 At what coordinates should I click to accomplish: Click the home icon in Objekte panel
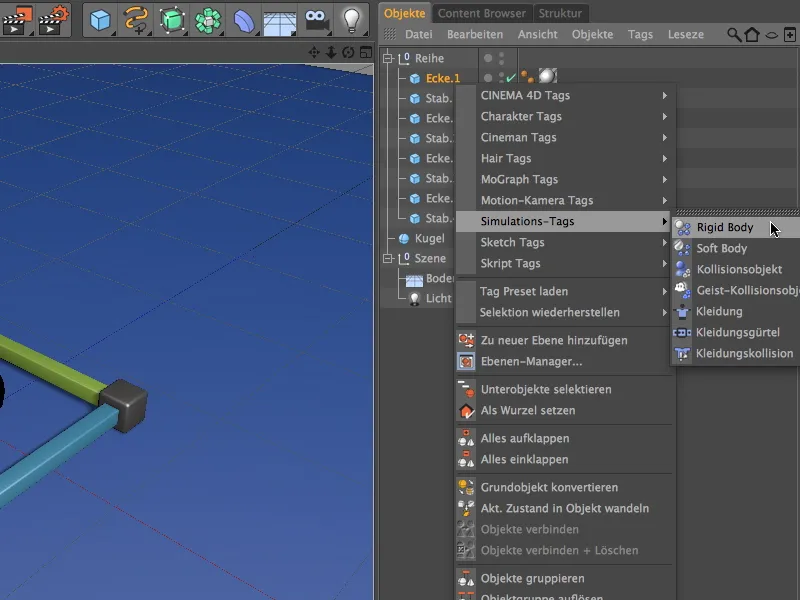point(752,35)
